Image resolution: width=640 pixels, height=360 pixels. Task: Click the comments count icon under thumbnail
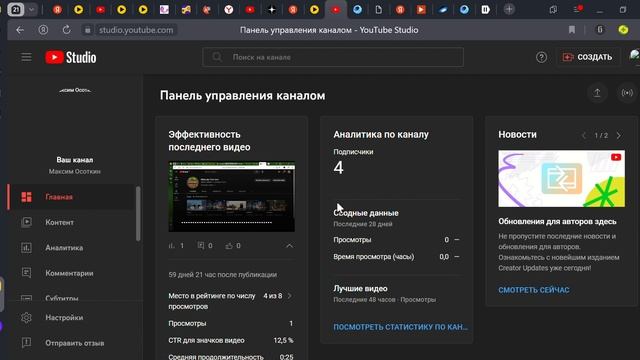pyautogui.click(x=201, y=246)
